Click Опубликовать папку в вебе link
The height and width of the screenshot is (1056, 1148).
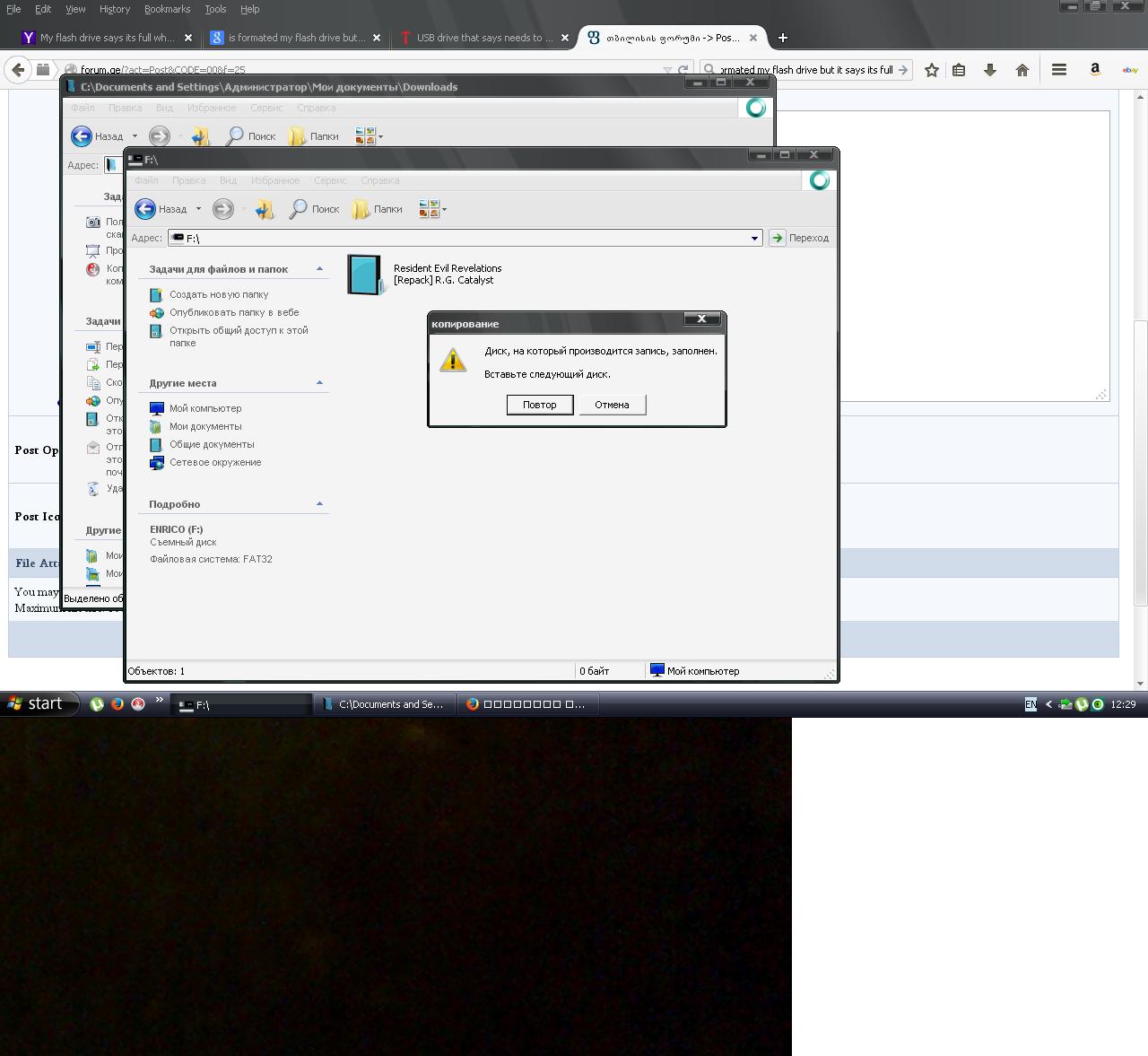(x=234, y=312)
